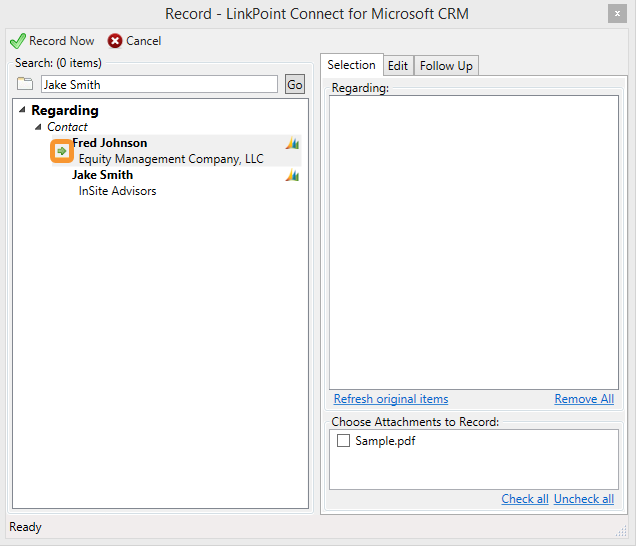Click the folder icon beside the search box
This screenshot has width=637, height=546.
[x=25, y=84]
